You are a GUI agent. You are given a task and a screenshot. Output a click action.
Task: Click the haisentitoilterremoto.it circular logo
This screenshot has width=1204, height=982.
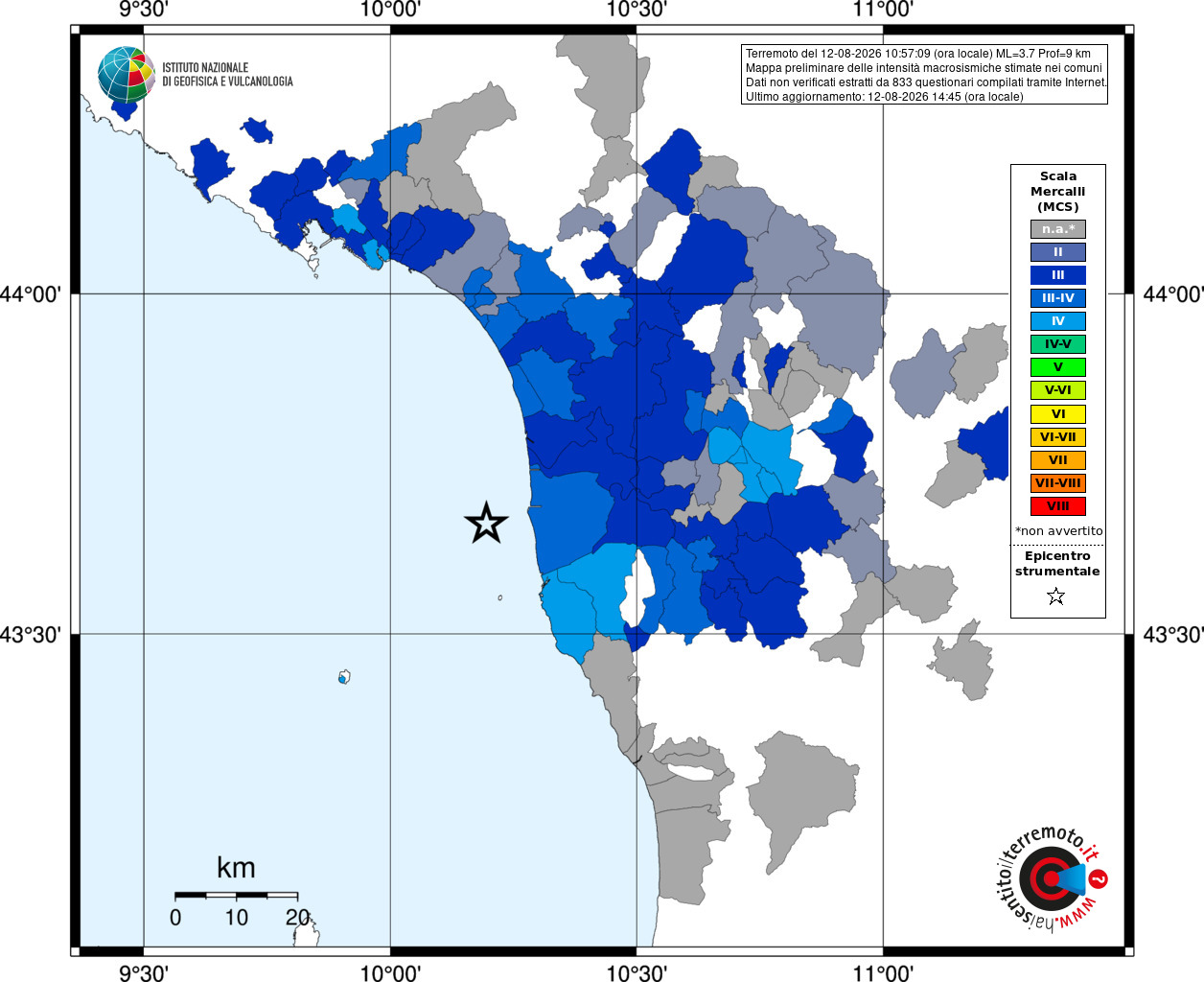click(1051, 878)
